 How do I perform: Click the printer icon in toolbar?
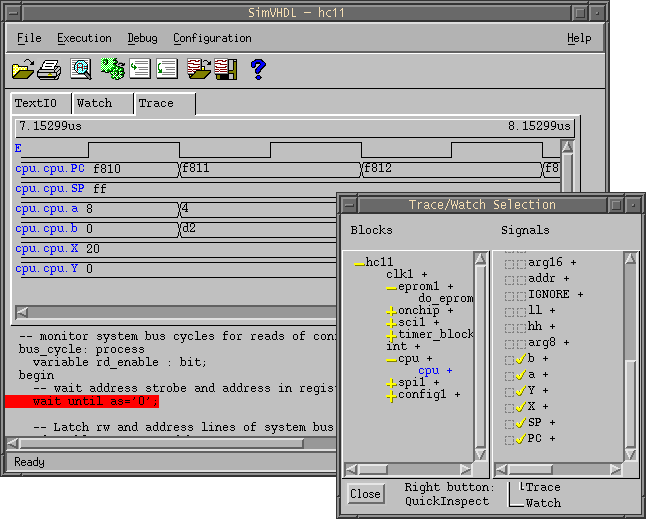pyautogui.click(x=49, y=69)
